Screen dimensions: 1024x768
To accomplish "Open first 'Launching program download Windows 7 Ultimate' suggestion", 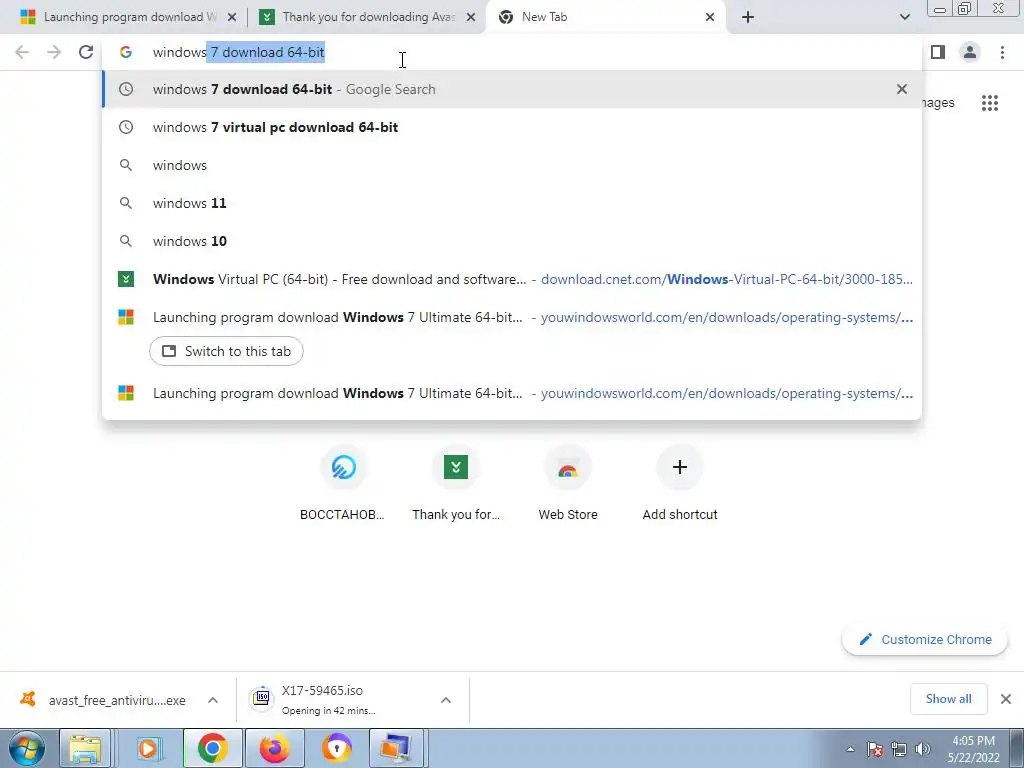I will (512, 317).
